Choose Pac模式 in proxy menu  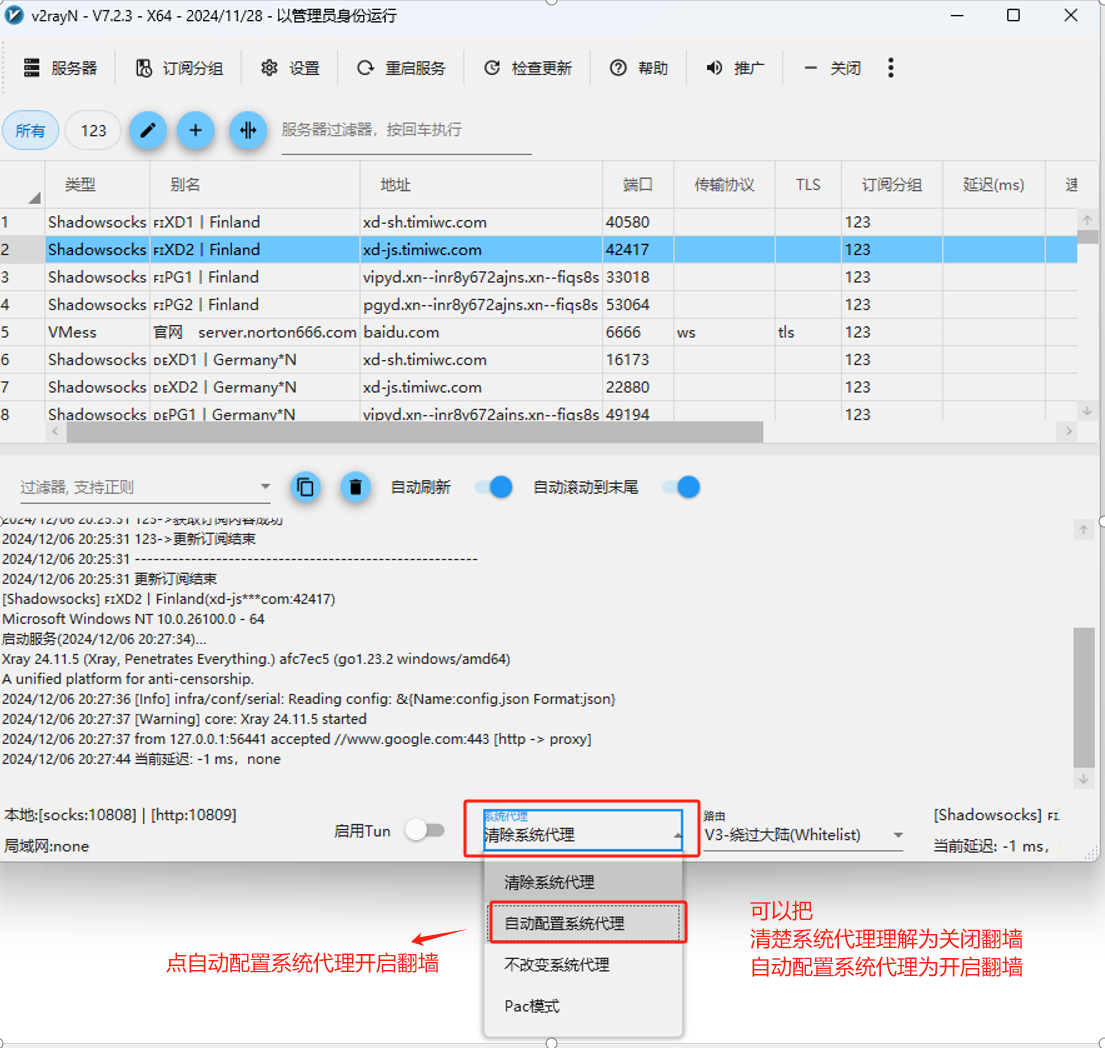click(x=532, y=1006)
